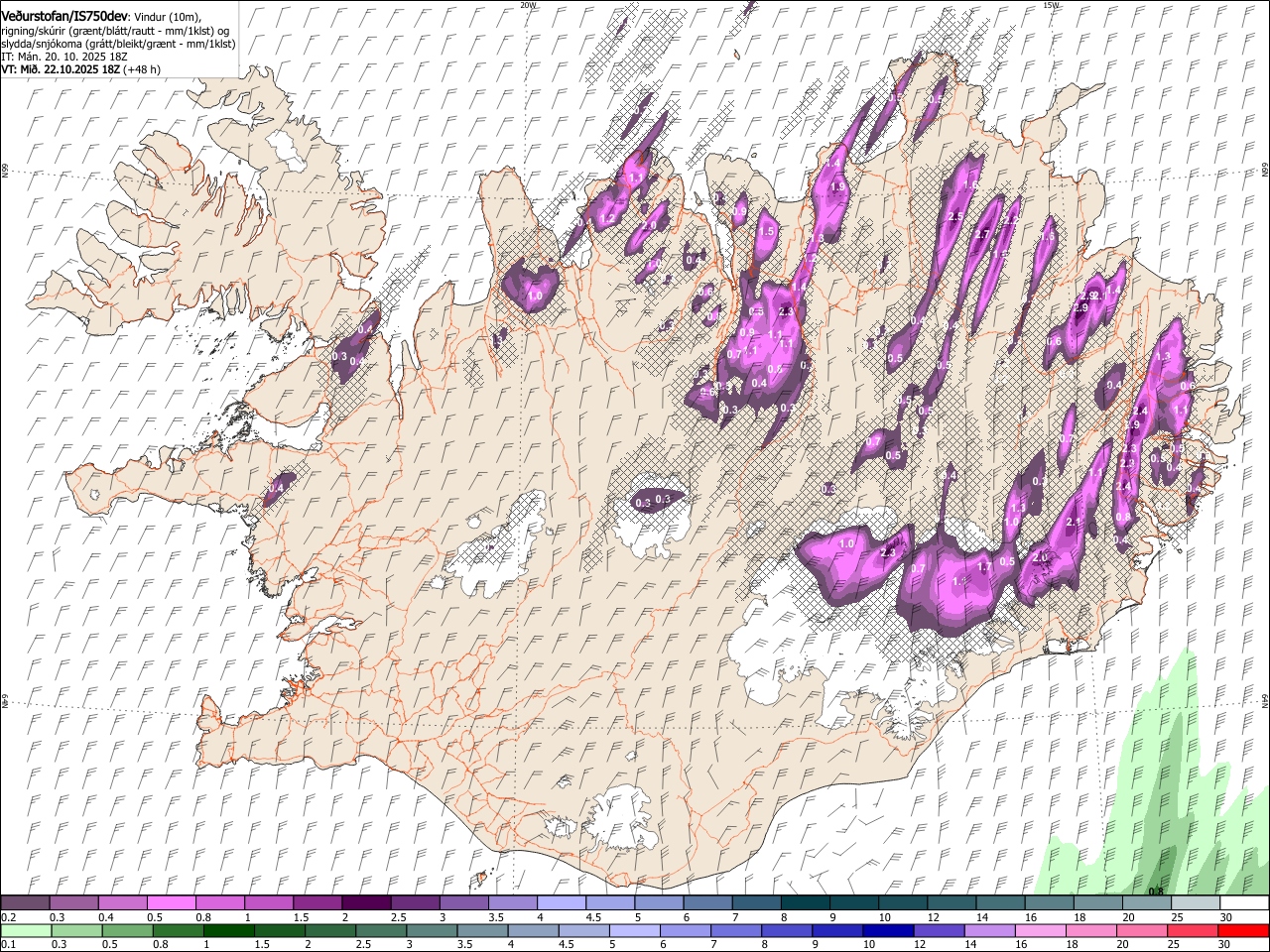1270x952 pixels.
Task: Choose the deep blue lower swatch labeled 10
Action: [887, 931]
